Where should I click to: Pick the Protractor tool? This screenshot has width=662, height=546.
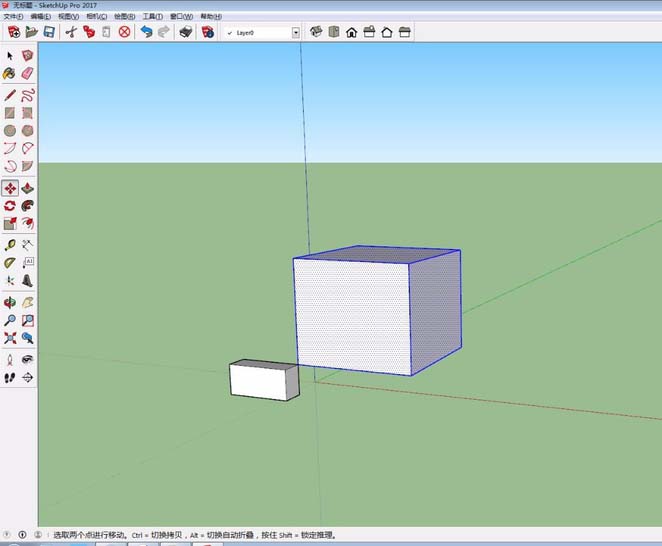(x=10, y=263)
